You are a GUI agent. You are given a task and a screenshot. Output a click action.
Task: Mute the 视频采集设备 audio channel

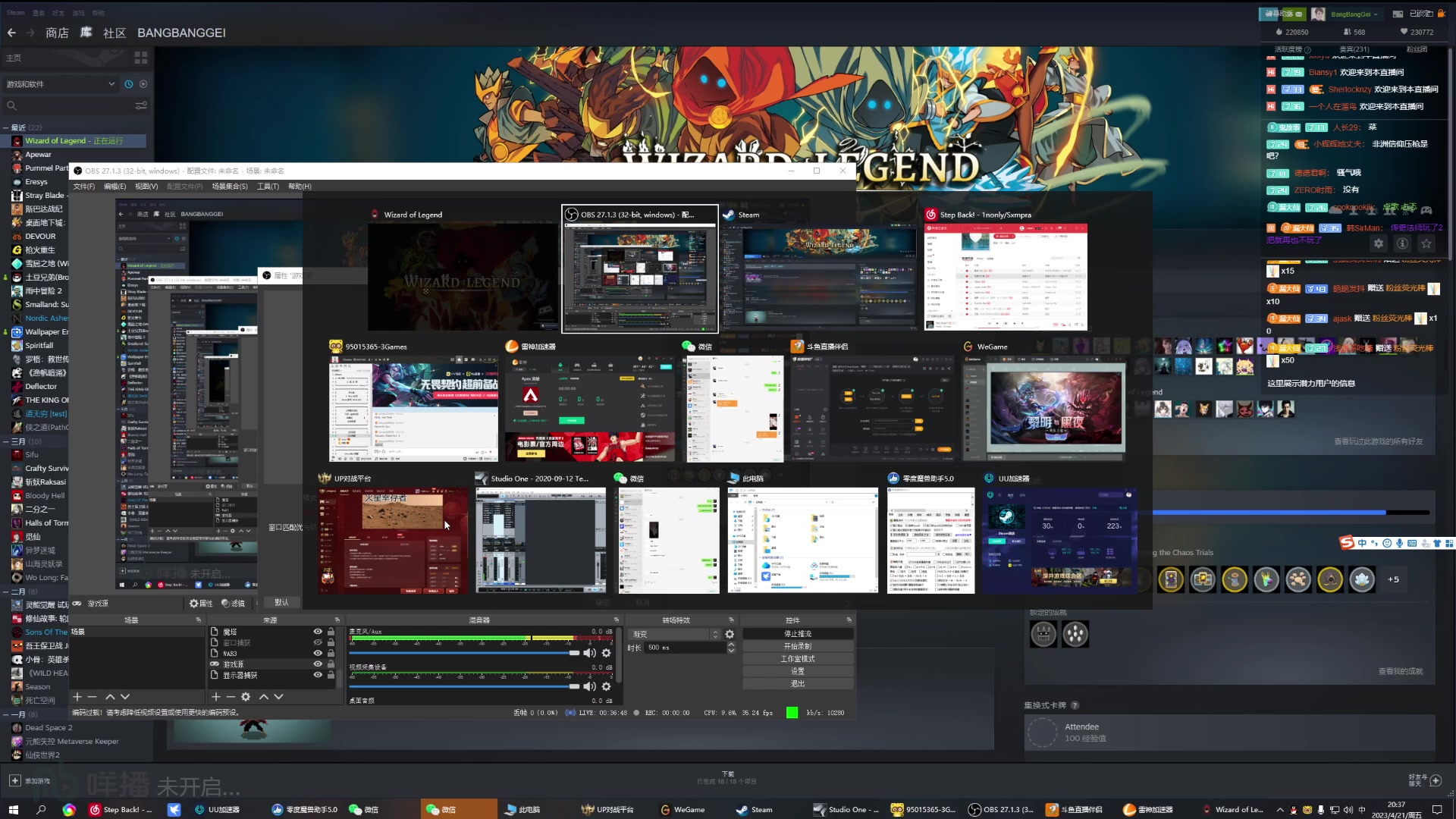tap(589, 686)
